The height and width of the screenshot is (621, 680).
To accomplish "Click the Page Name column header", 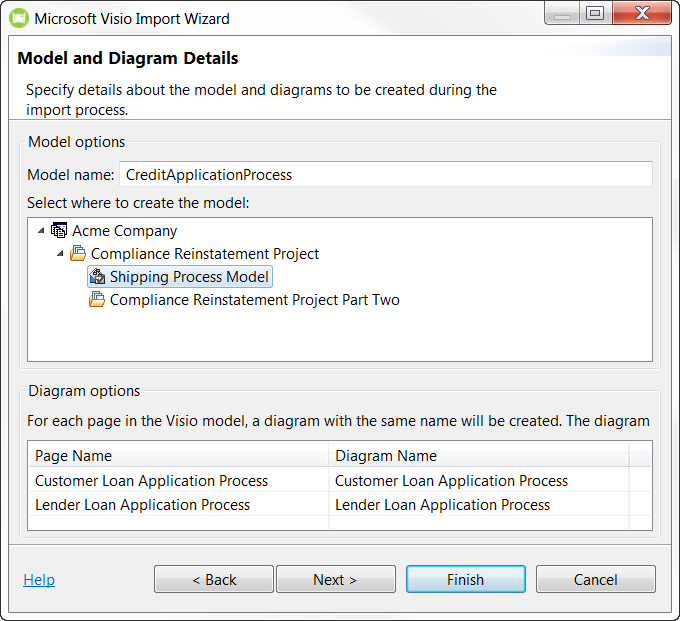I will [x=178, y=455].
